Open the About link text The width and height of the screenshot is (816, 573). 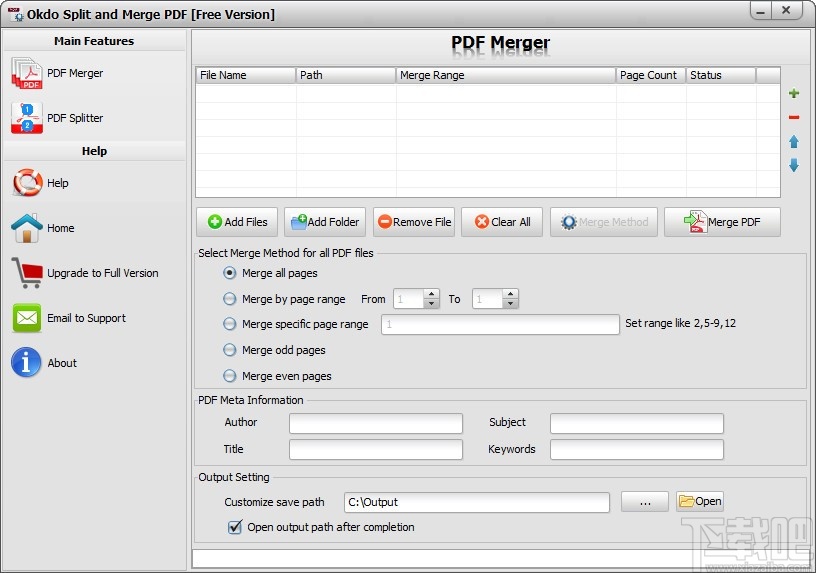coord(62,363)
